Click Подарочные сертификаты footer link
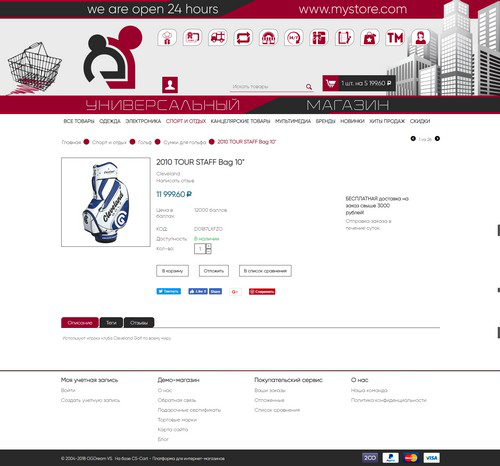This screenshot has width=500, height=466. [189, 410]
